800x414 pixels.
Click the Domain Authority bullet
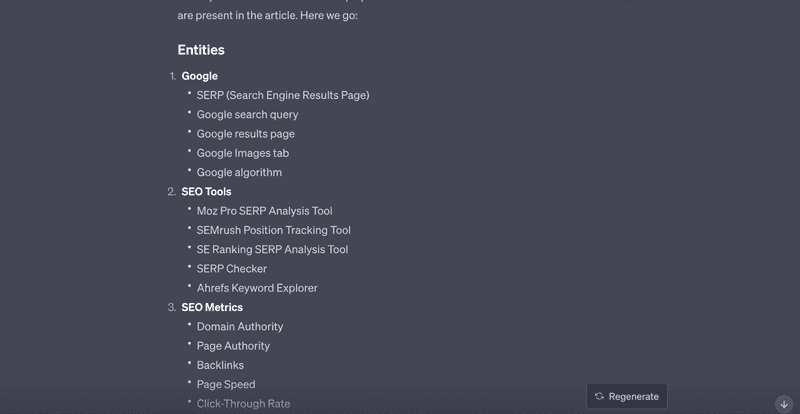coord(240,327)
